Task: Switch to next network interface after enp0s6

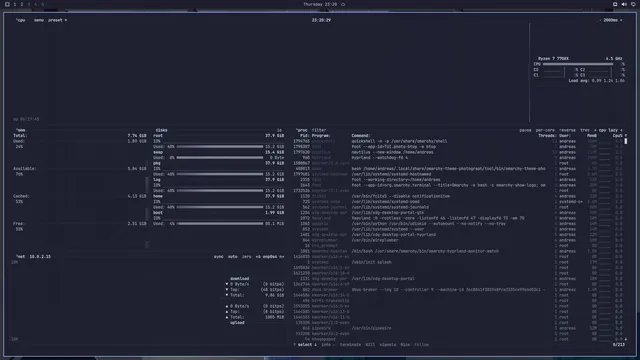Action: click(282, 257)
